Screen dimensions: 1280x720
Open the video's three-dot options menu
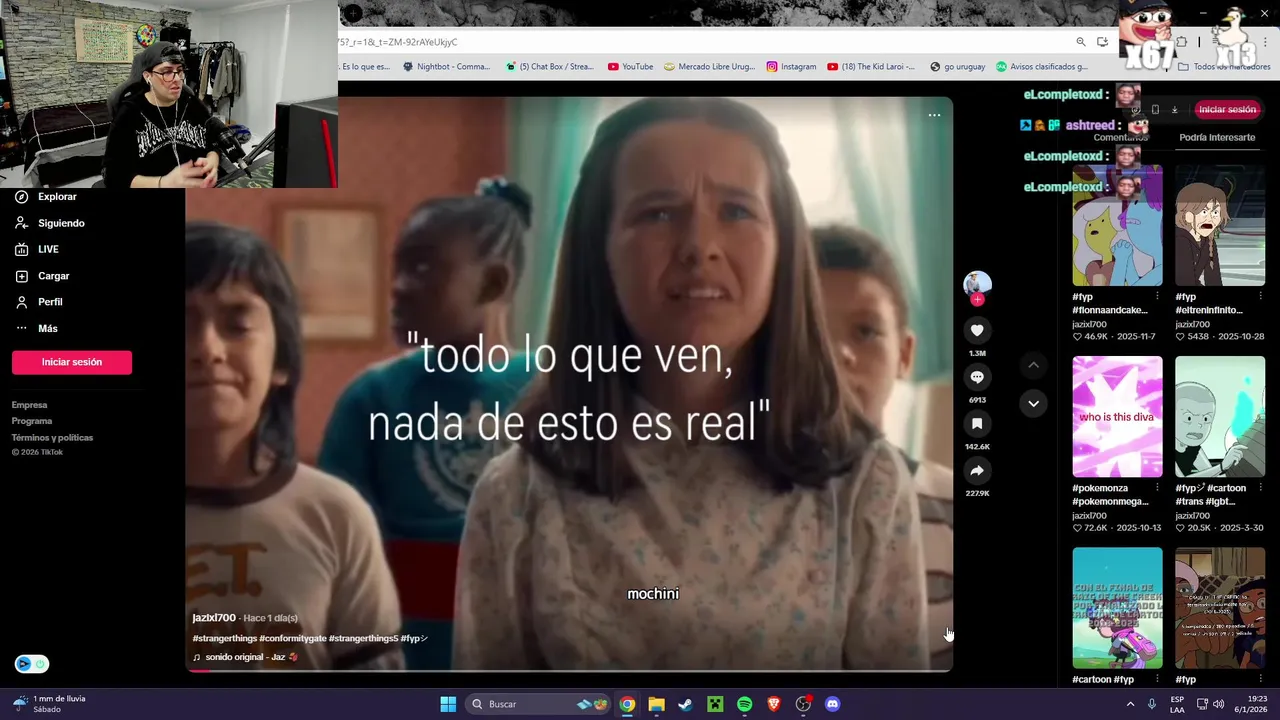pyautogui.click(x=934, y=115)
